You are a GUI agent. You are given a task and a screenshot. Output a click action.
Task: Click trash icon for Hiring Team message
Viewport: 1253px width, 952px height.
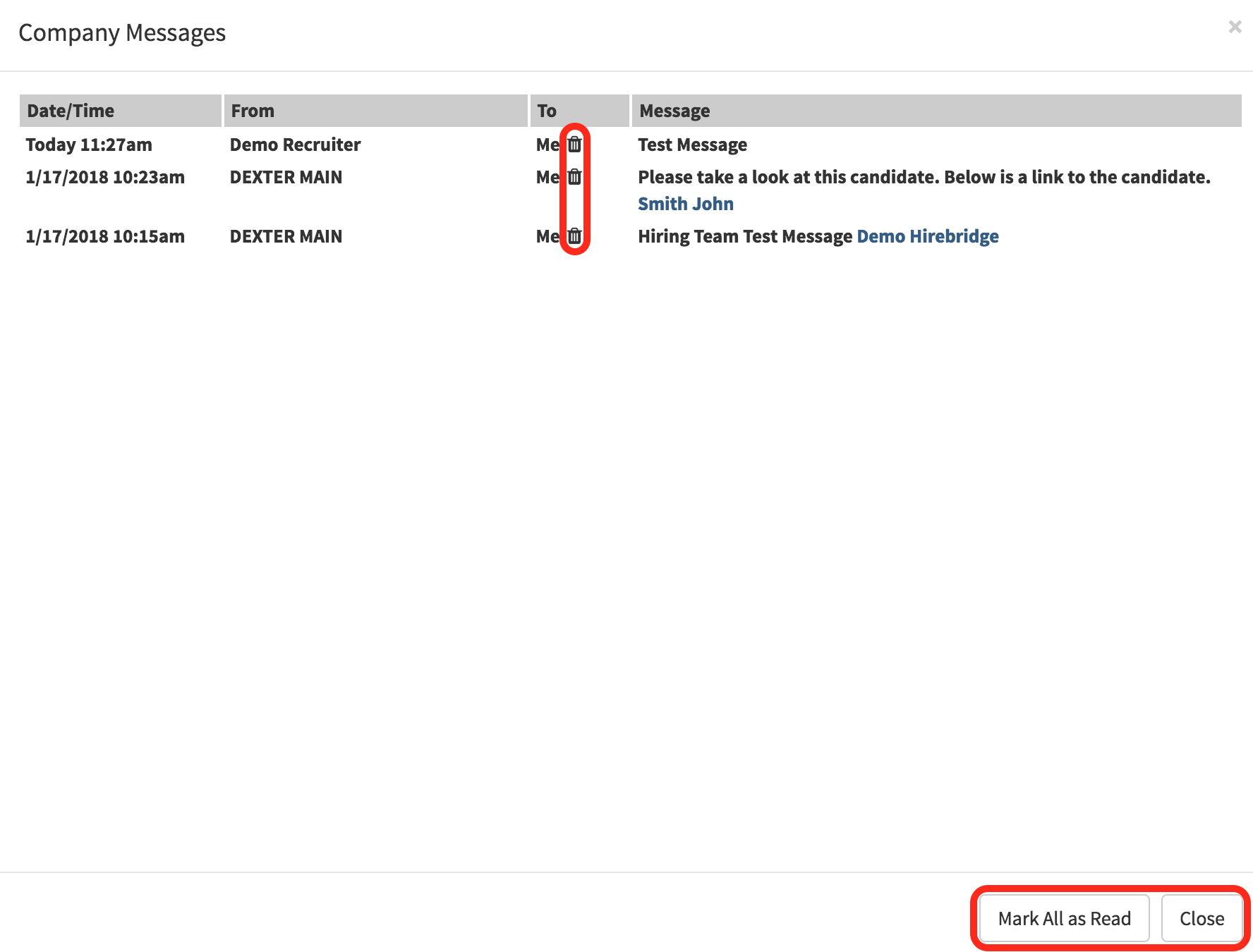574,236
